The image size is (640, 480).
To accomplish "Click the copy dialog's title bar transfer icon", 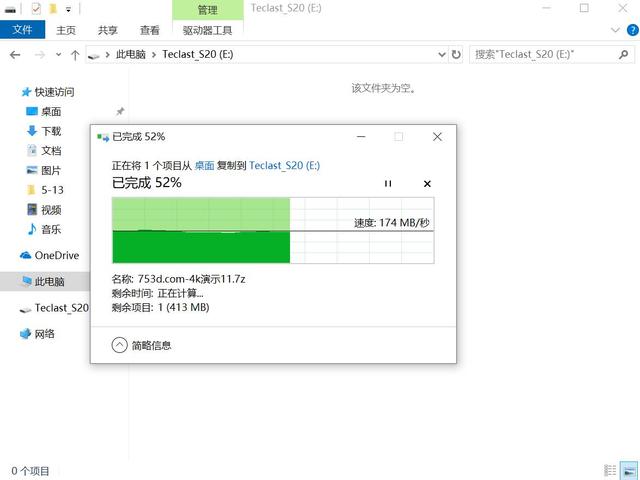I will [x=103, y=137].
